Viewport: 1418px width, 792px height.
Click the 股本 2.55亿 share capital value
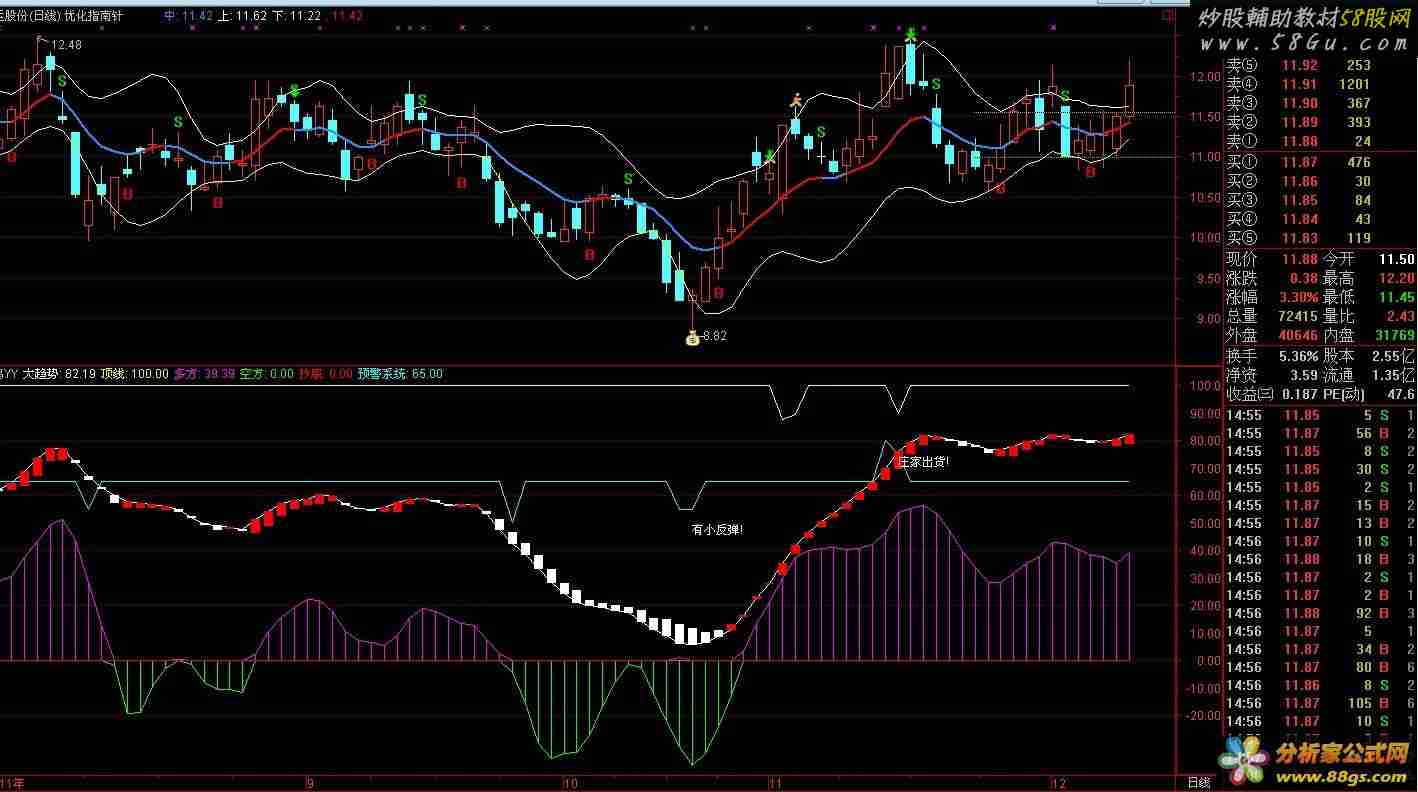1391,356
